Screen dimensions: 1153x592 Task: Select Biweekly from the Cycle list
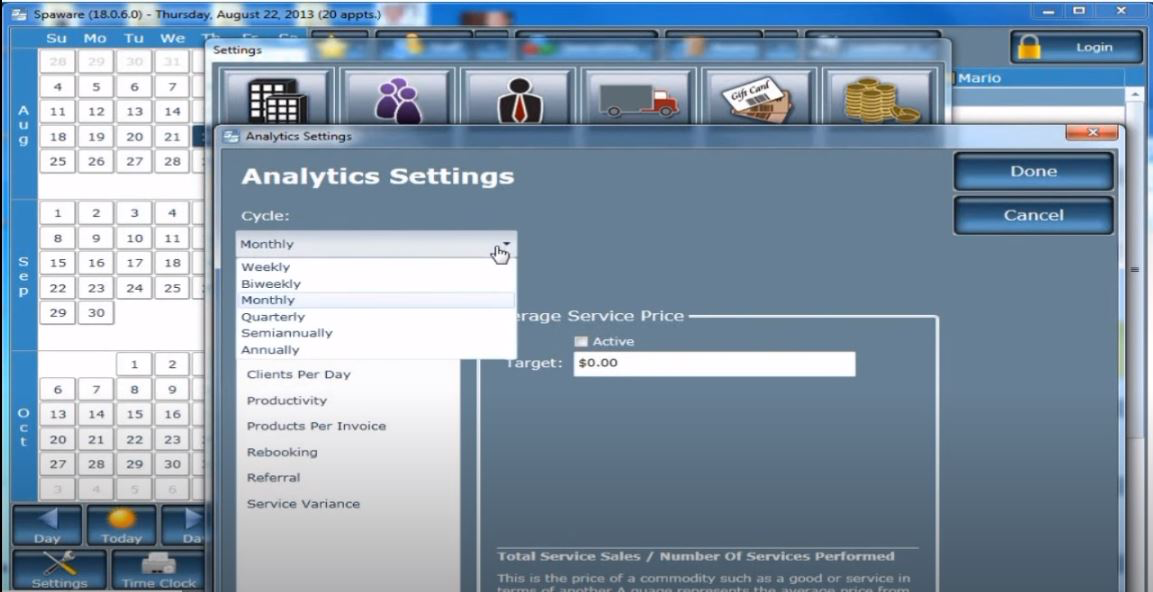(376, 284)
